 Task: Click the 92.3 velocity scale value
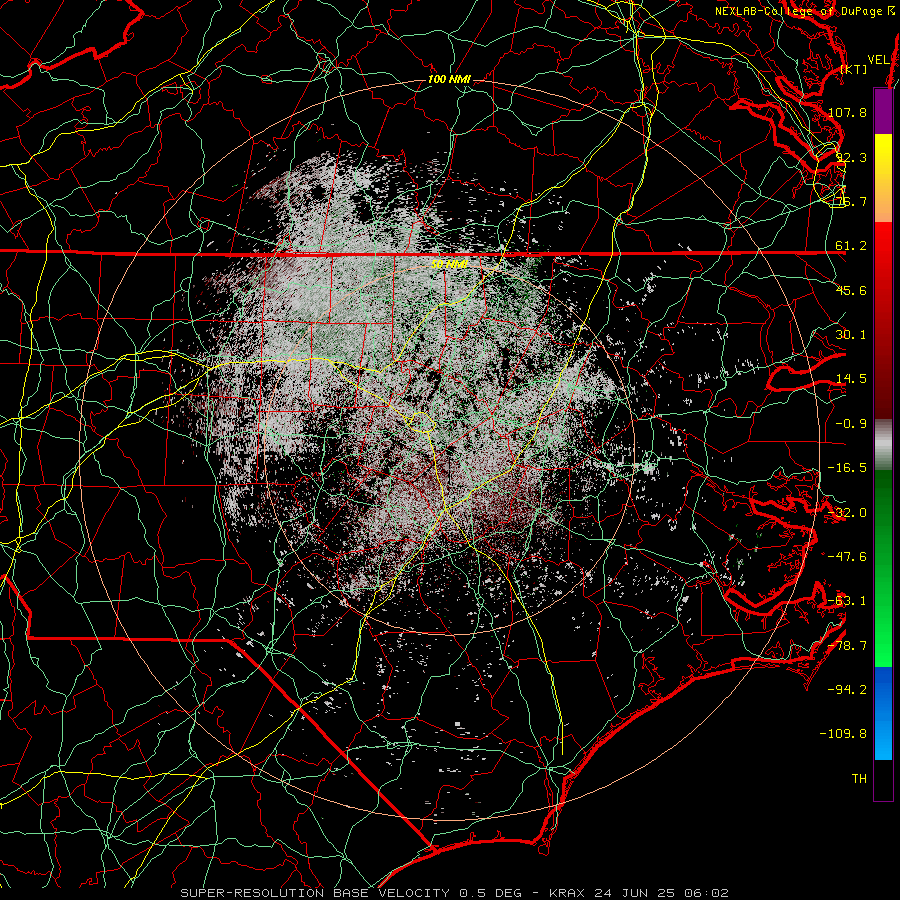point(851,157)
